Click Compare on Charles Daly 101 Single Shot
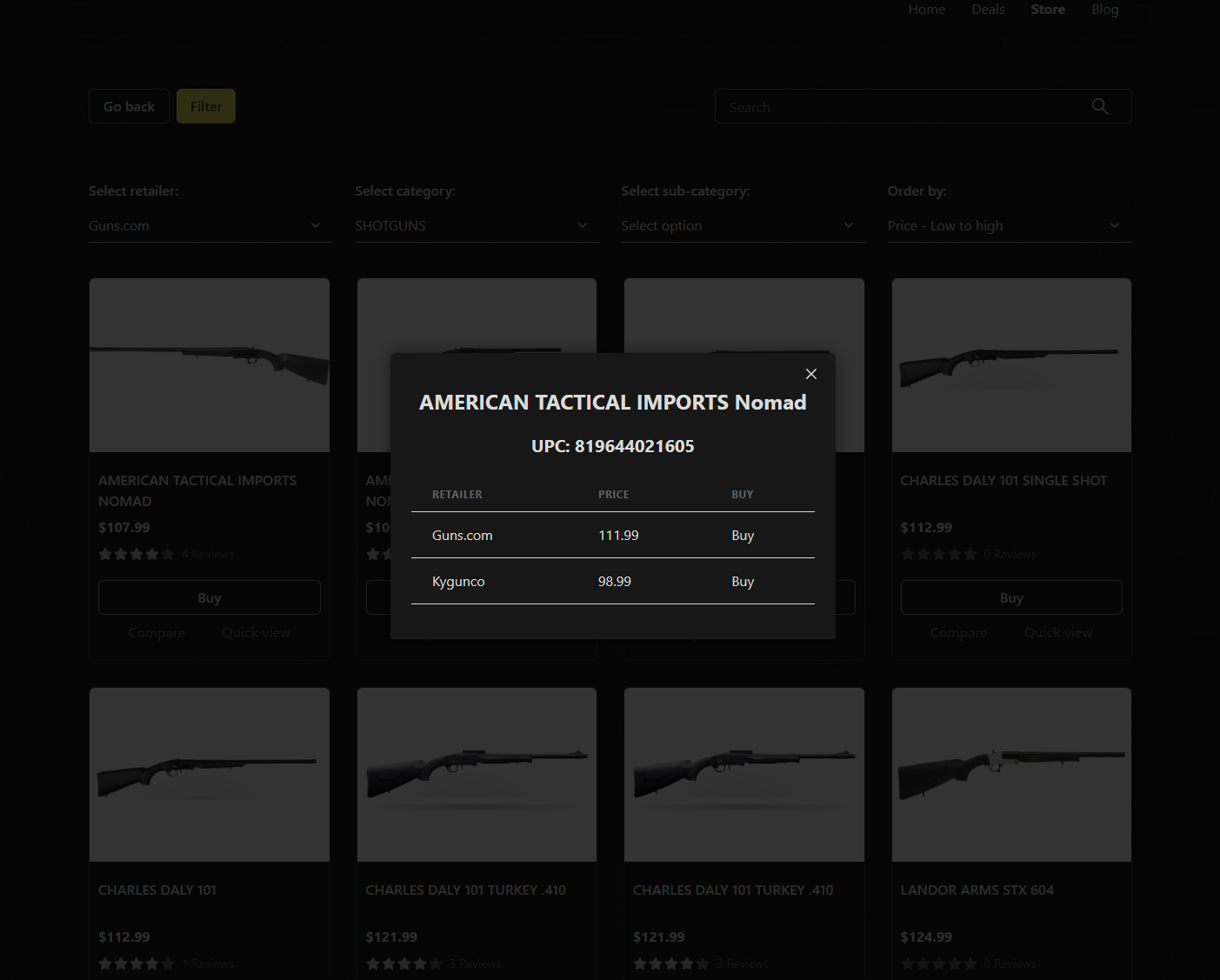Image resolution: width=1220 pixels, height=980 pixels. tap(958, 633)
